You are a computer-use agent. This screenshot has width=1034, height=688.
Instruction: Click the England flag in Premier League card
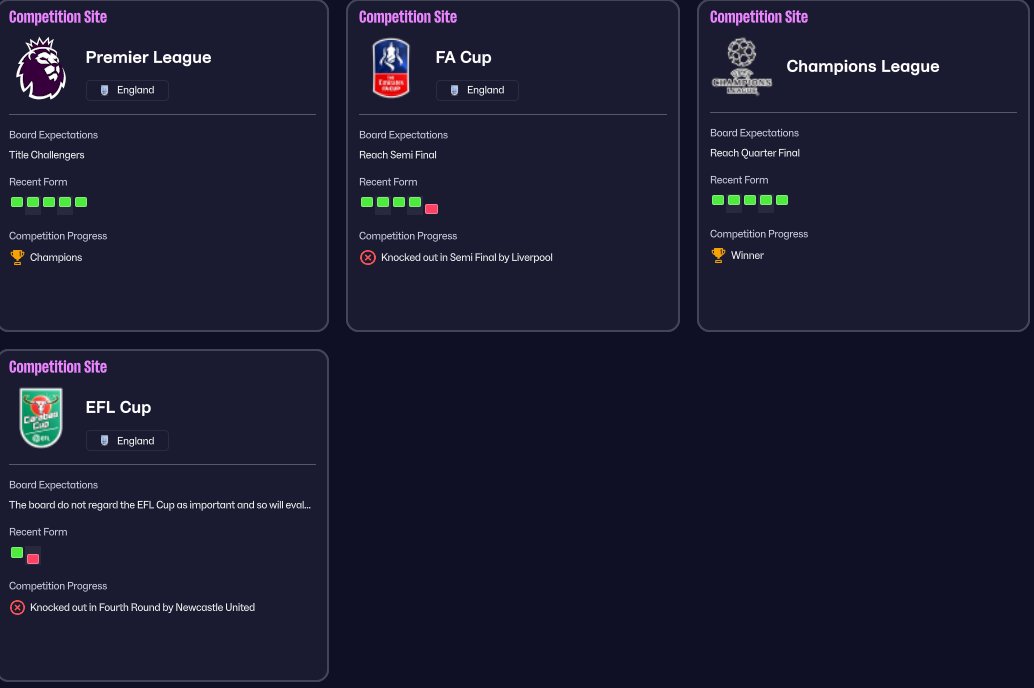point(104,90)
